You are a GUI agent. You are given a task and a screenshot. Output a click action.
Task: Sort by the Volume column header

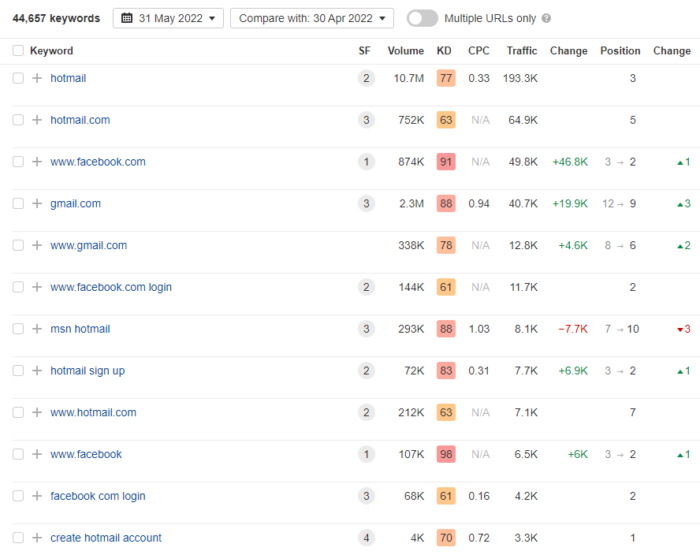coord(405,51)
